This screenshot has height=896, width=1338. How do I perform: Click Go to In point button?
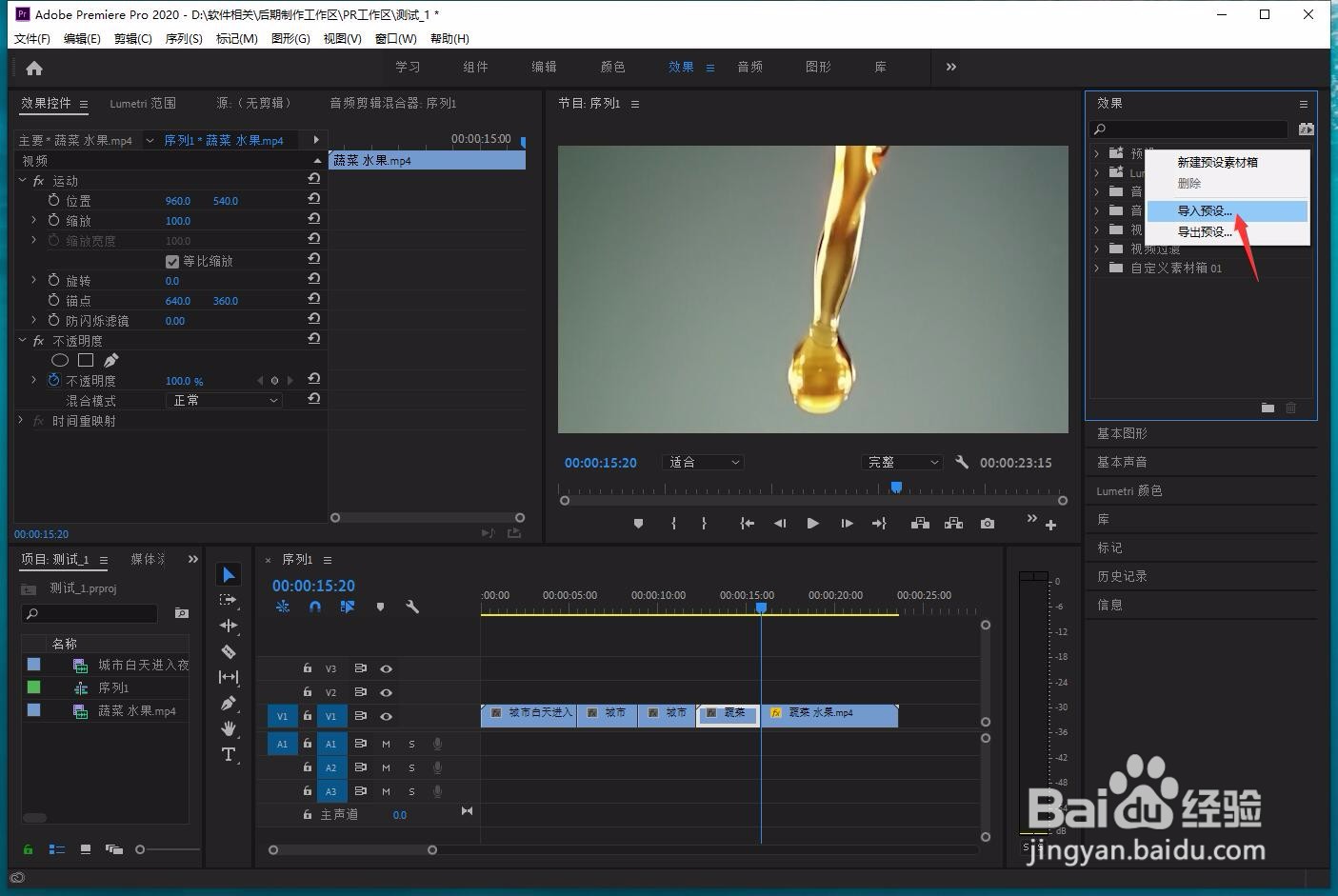point(748,523)
